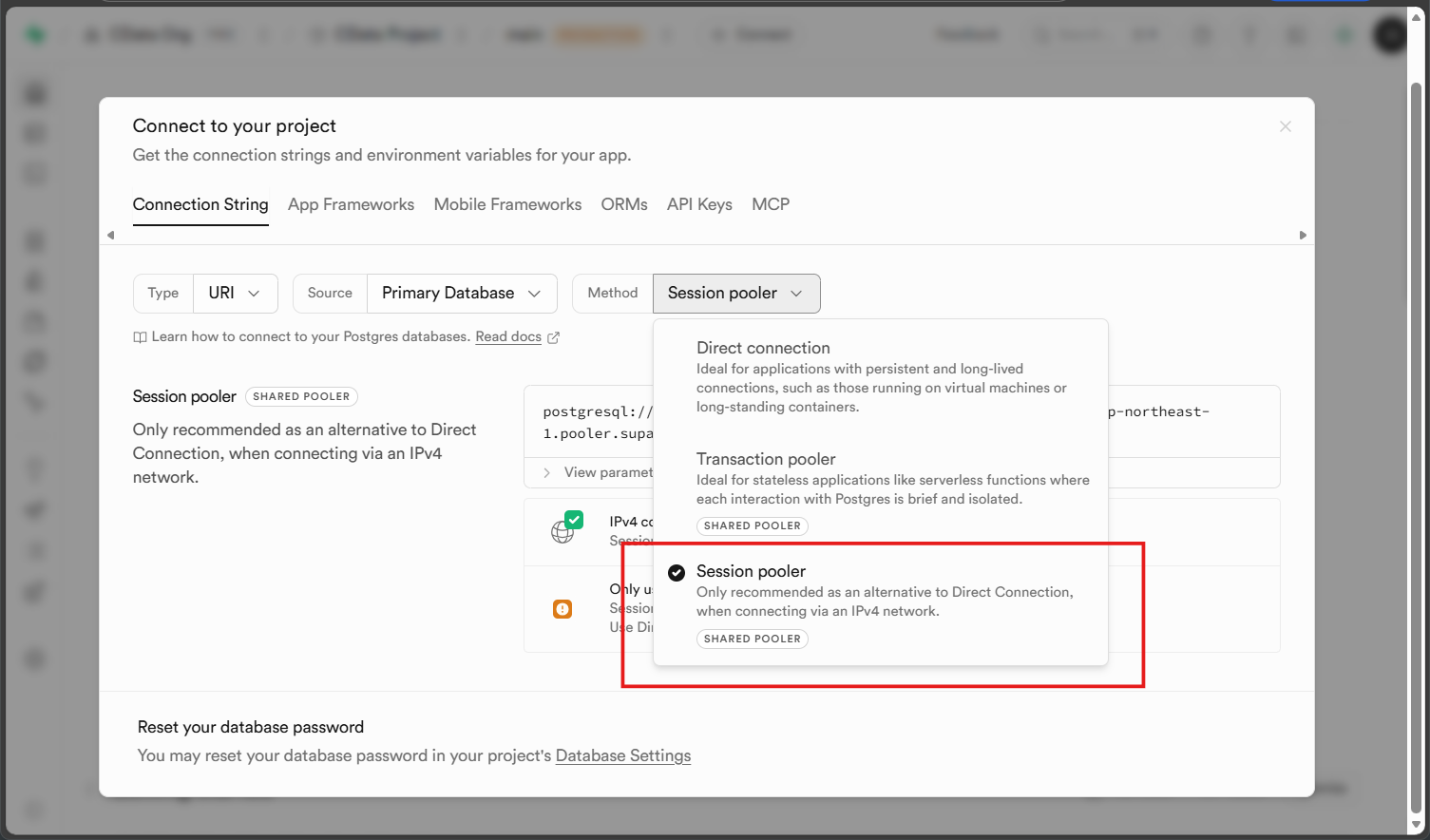This screenshot has height=840, width=1430.
Task: Collapse the Method Session pooler dropdown
Action: 735,294
